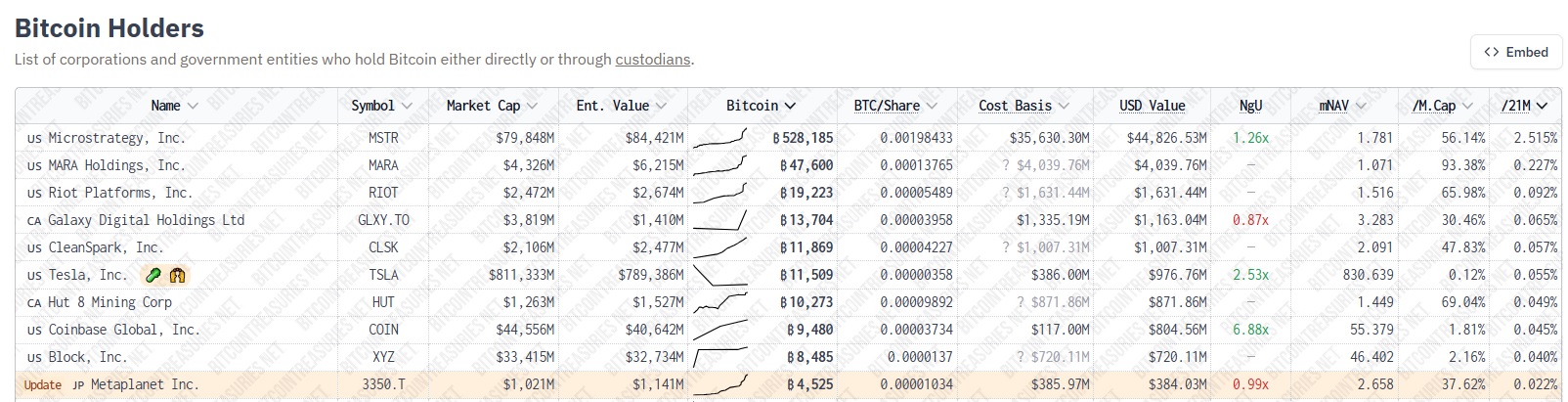Click the TSLA ticker symbol
The image size is (1568, 402).
[x=383, y=275]
